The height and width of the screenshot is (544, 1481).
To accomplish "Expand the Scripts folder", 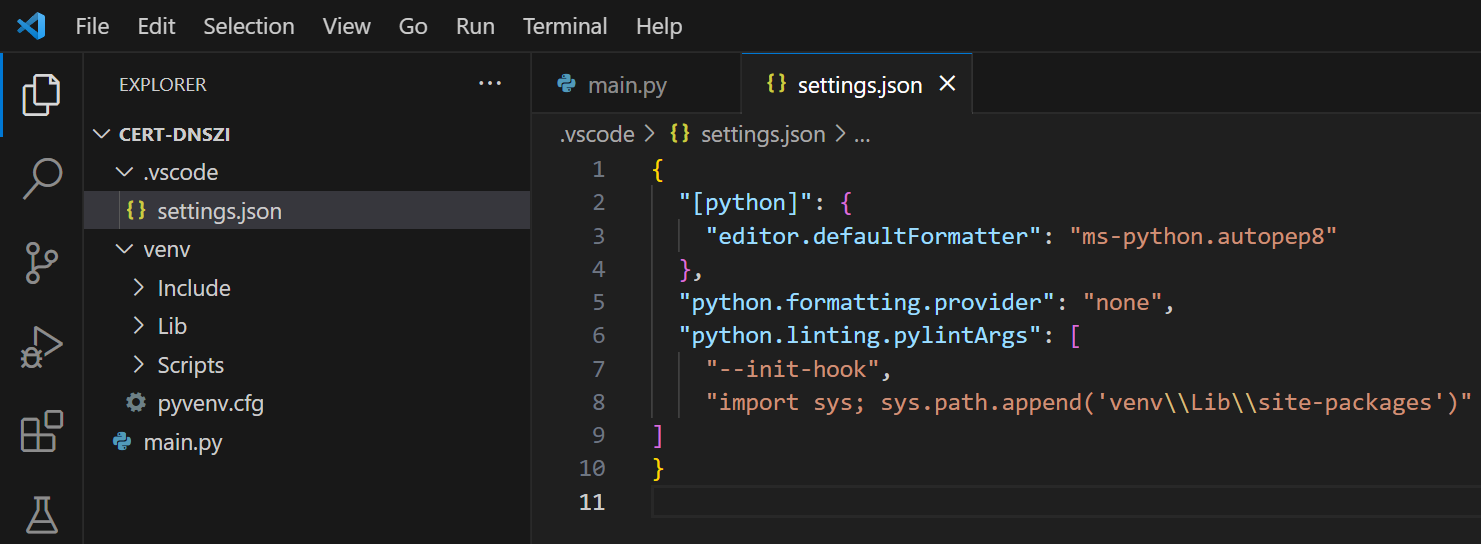I will pyautogui.click(x=139, y=365).
